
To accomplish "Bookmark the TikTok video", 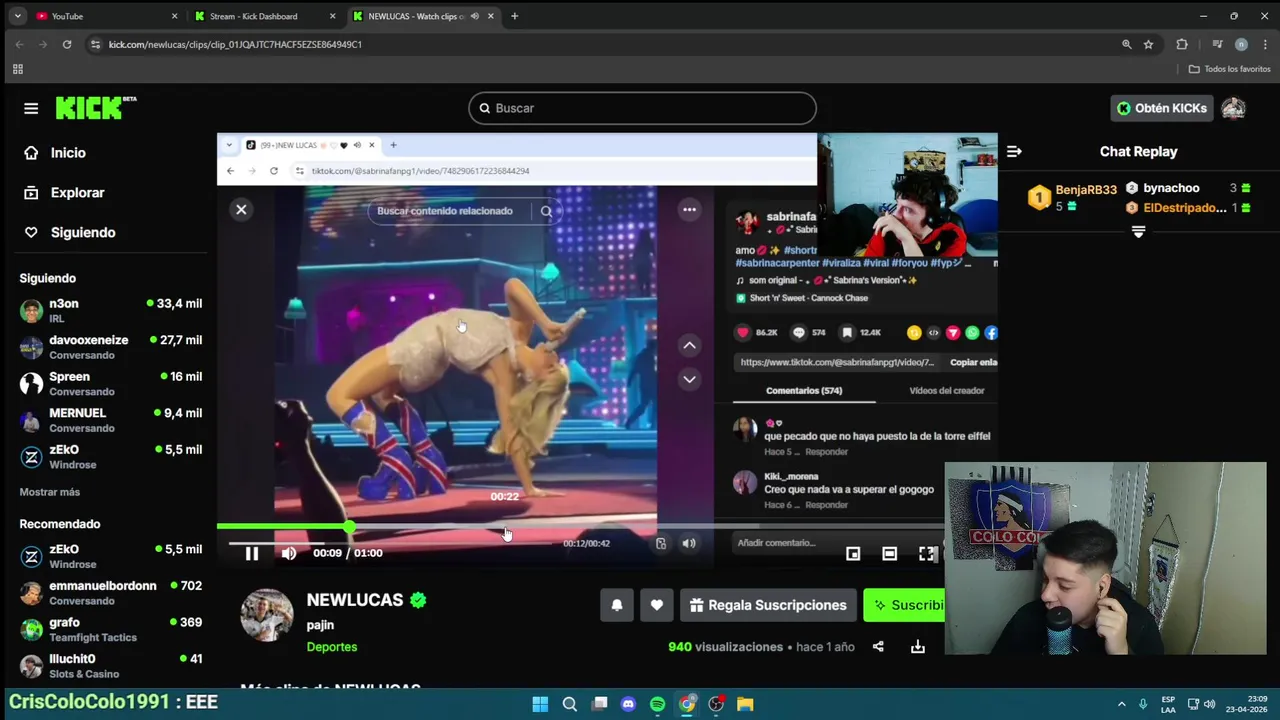I will point(847,332).
